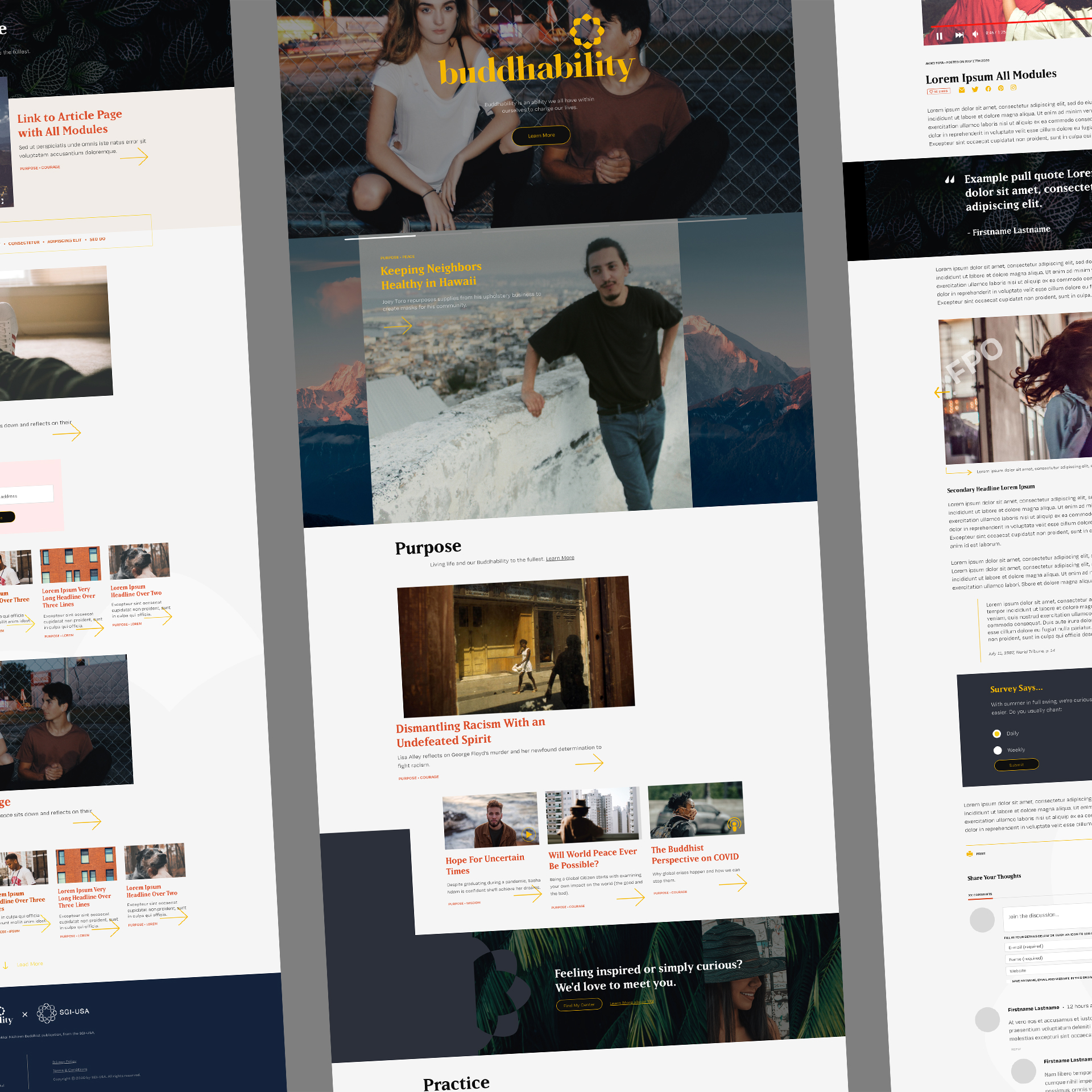The width and height of the screenshot is (1092, 1092).
Task: Play video on Hope For Uncertain Times thumbnail
Action: point(528,835)
